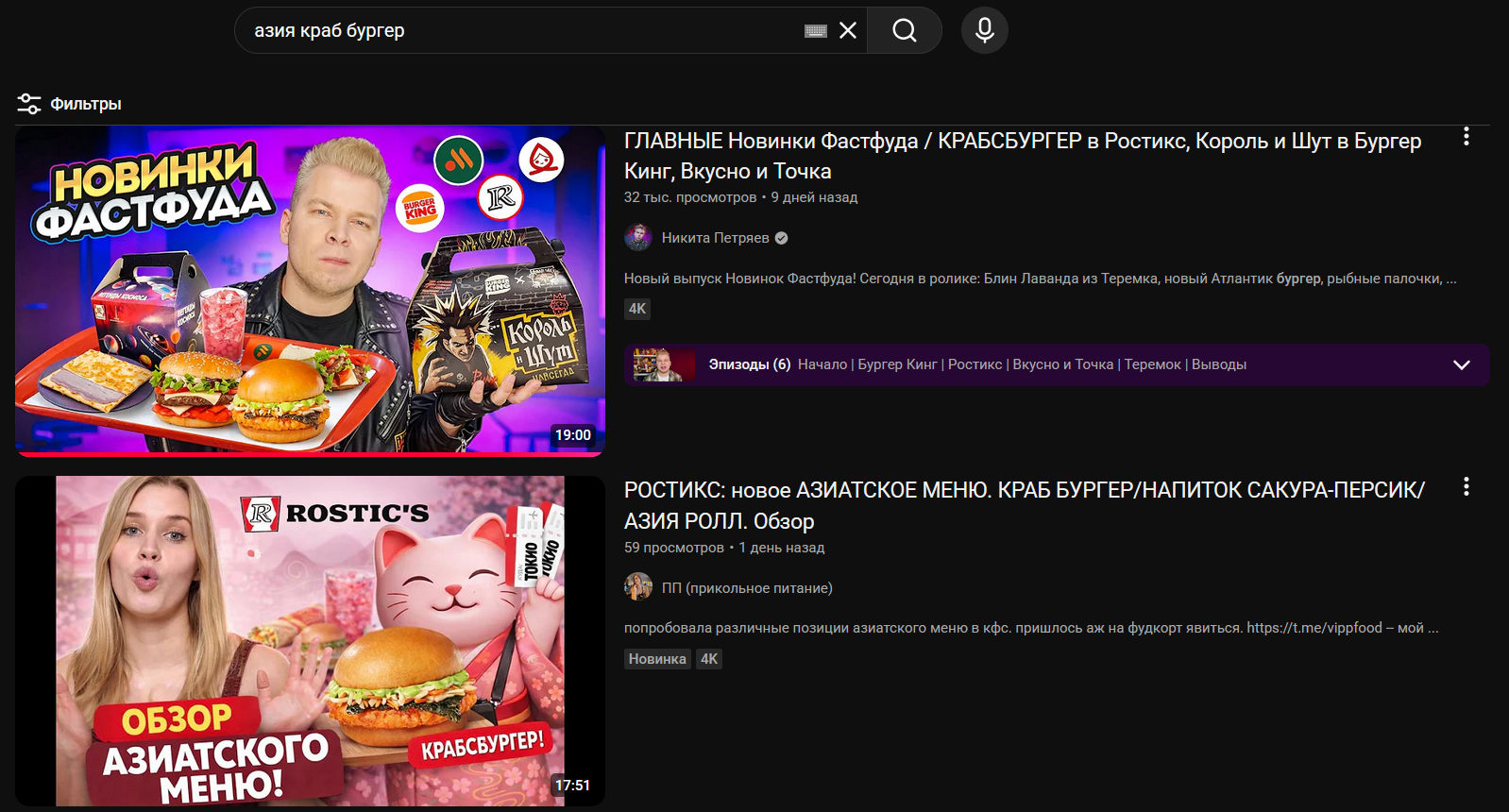Start voice search with the microphone
This screenshot has width=1509, height=812.
coord(984,30)
